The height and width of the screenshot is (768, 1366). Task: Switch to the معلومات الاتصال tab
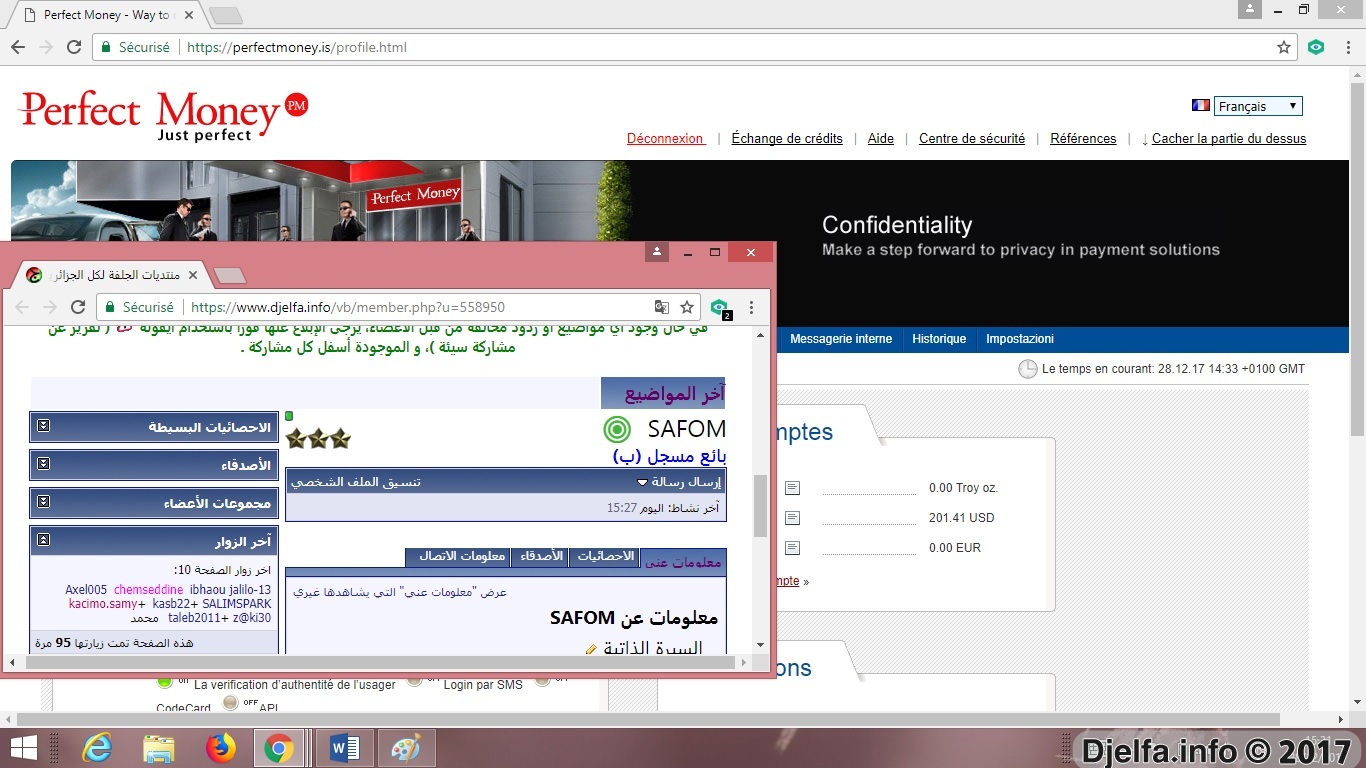pos(458,557)
